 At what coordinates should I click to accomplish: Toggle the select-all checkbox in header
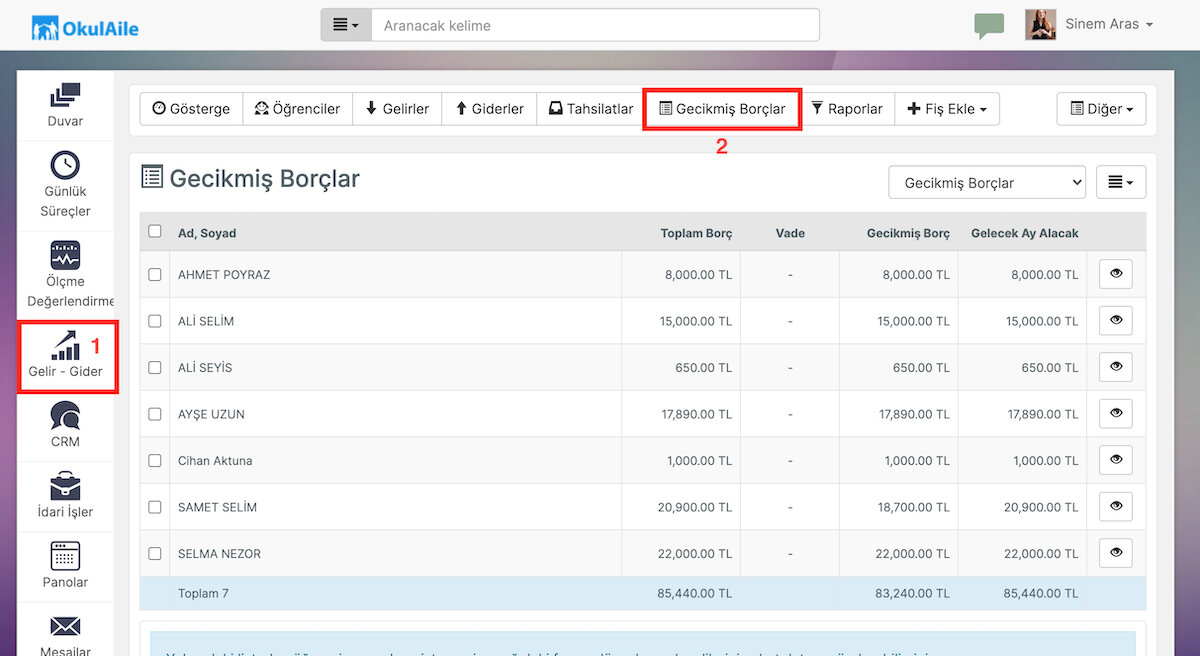[x=155, y=231]
